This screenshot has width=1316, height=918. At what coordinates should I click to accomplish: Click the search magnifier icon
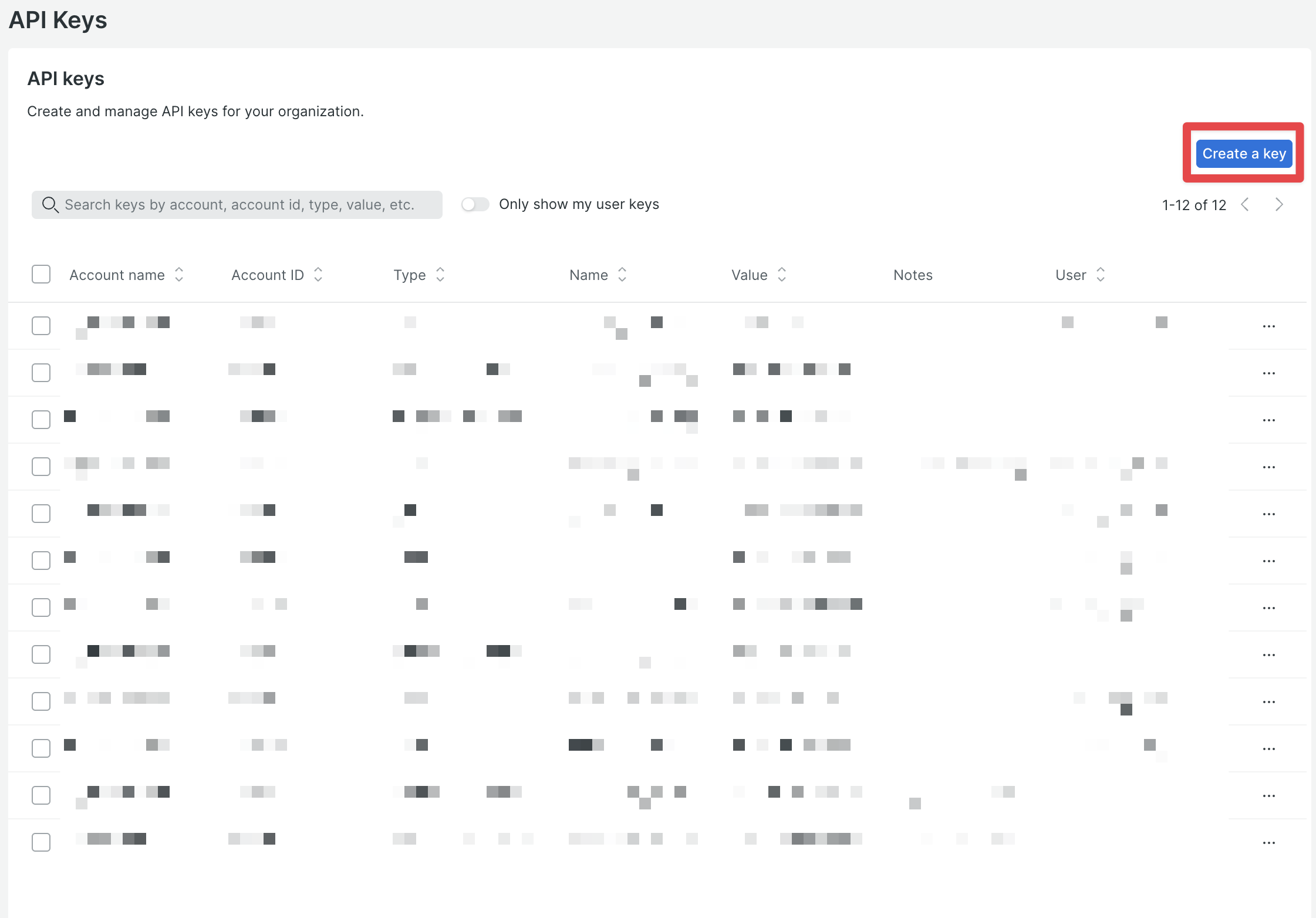click(x=50, y=204)
